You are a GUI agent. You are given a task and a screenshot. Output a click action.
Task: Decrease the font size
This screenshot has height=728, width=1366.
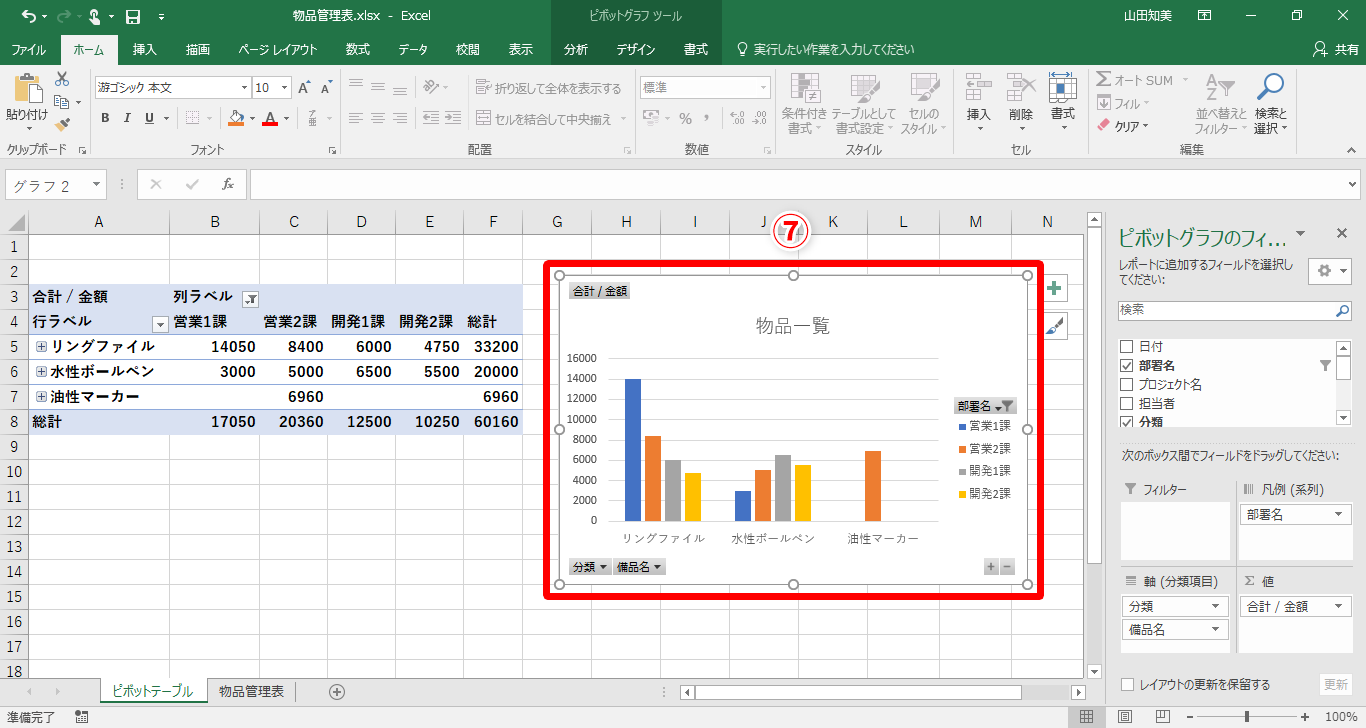(x=327, y=88)
